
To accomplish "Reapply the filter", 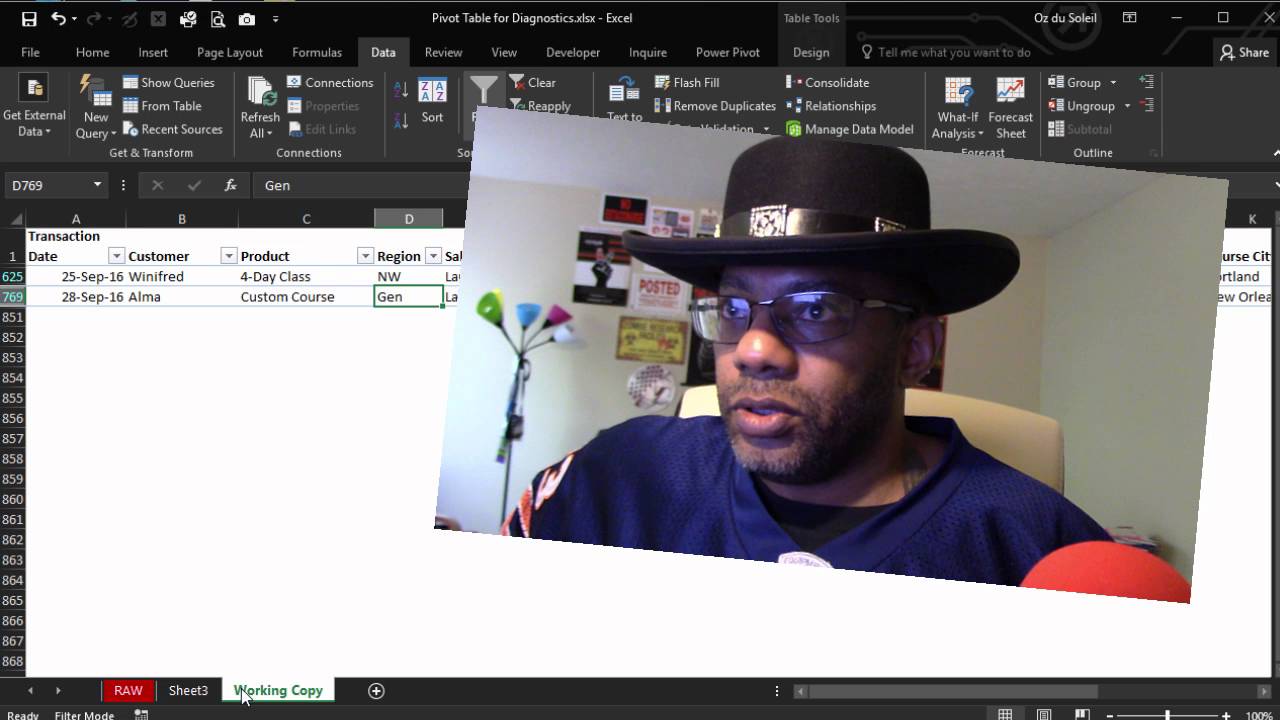I will pos(540,105).
